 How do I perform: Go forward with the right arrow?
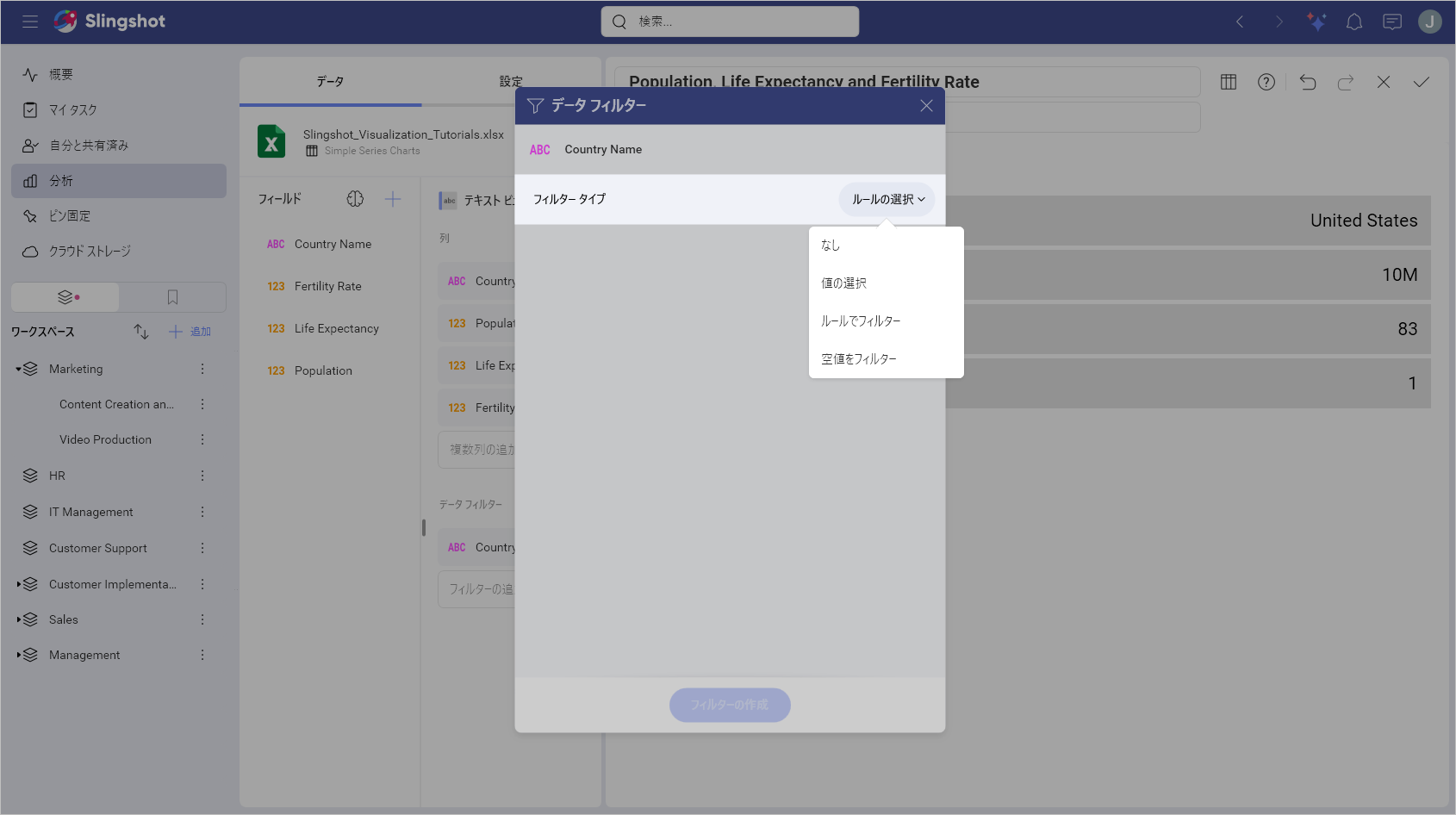[1279, 22]
